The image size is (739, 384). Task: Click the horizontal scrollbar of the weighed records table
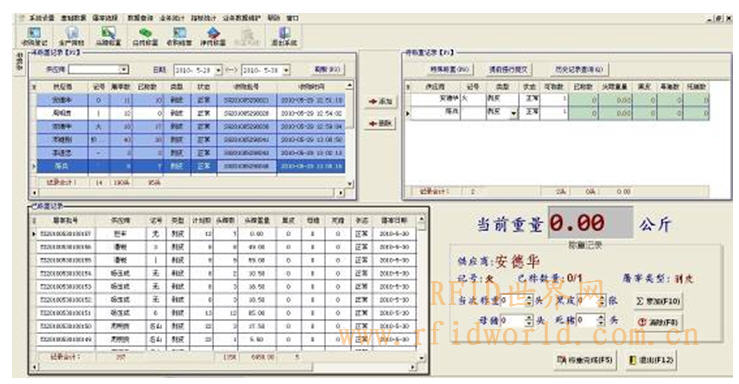point(224,367)
